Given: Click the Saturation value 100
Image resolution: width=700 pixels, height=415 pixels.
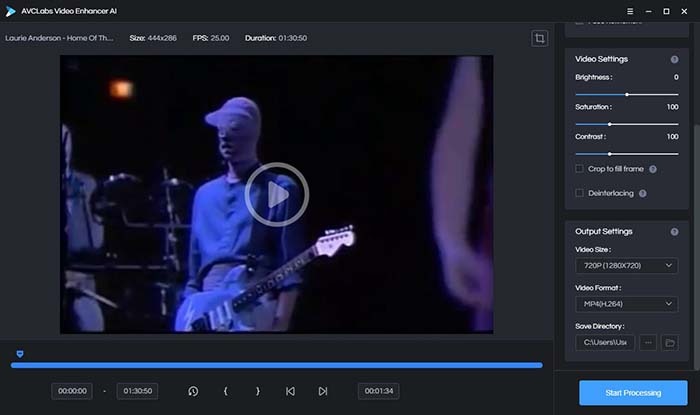Looking at the screenshot, I should [672, 107].
